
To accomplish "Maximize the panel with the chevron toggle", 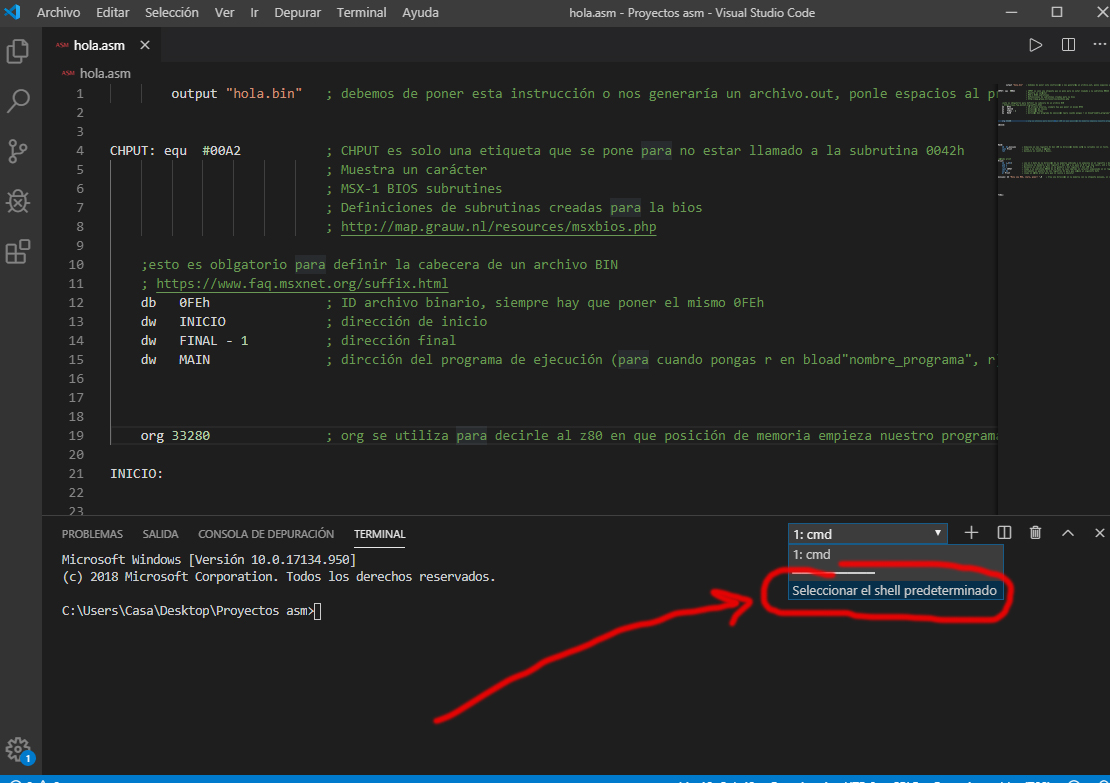I will tap(1068, 532).
